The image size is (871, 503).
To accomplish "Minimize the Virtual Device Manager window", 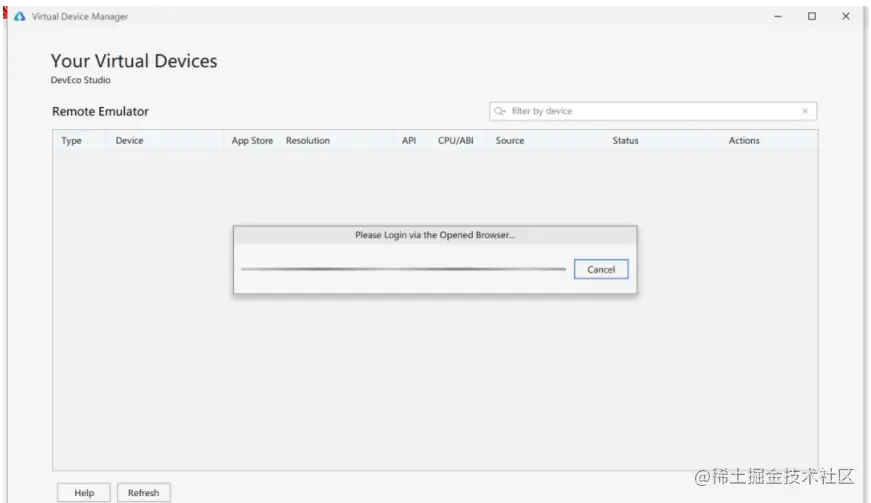I will click(778, 17).
